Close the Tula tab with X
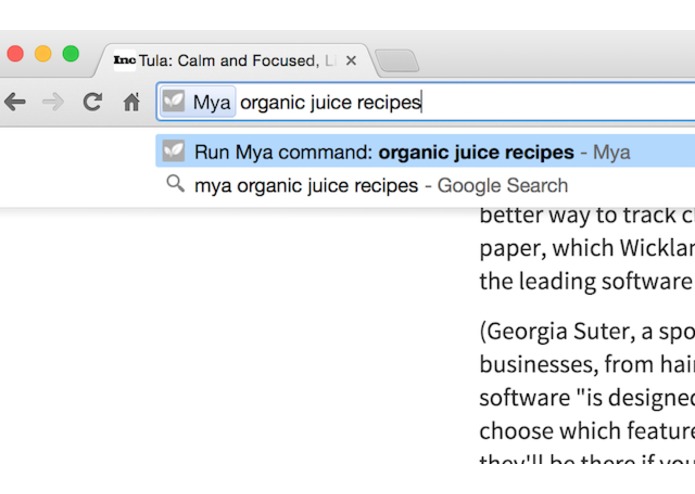 [x=351, y=60]
